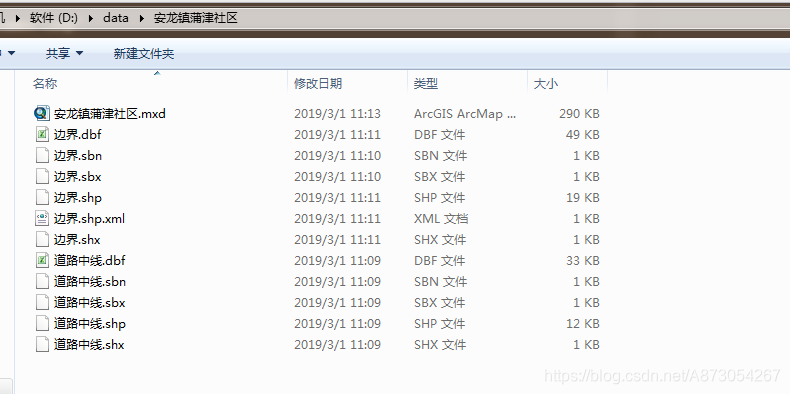Image resolution: width=790 pixels, height=394 pixels.
Task: Click the icon of 道路中线.dbf
Action: pyautogui.click(x=42, y=260)
